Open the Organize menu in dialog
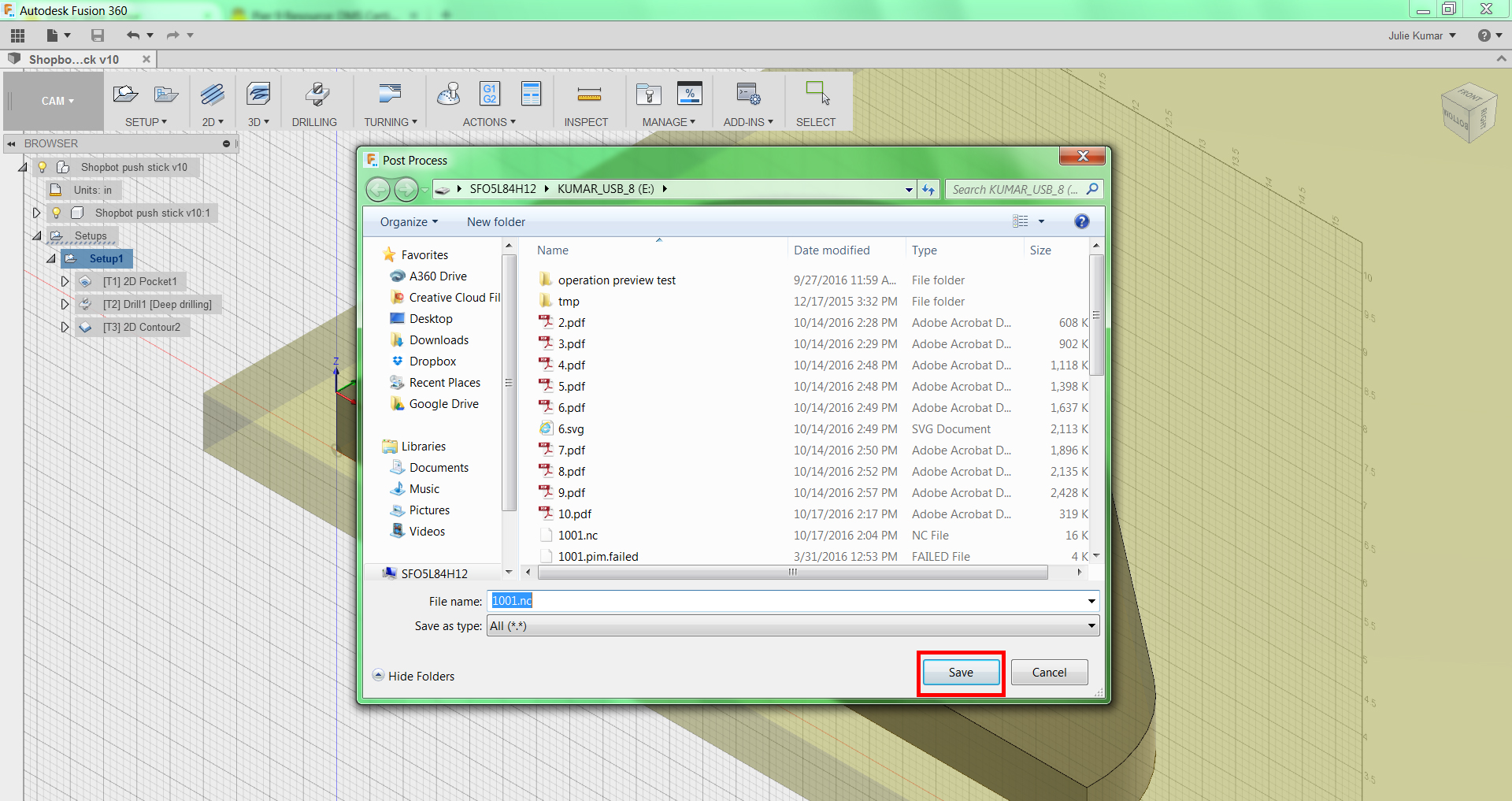Screen dimensions: 1512x801 pos(409,222)
